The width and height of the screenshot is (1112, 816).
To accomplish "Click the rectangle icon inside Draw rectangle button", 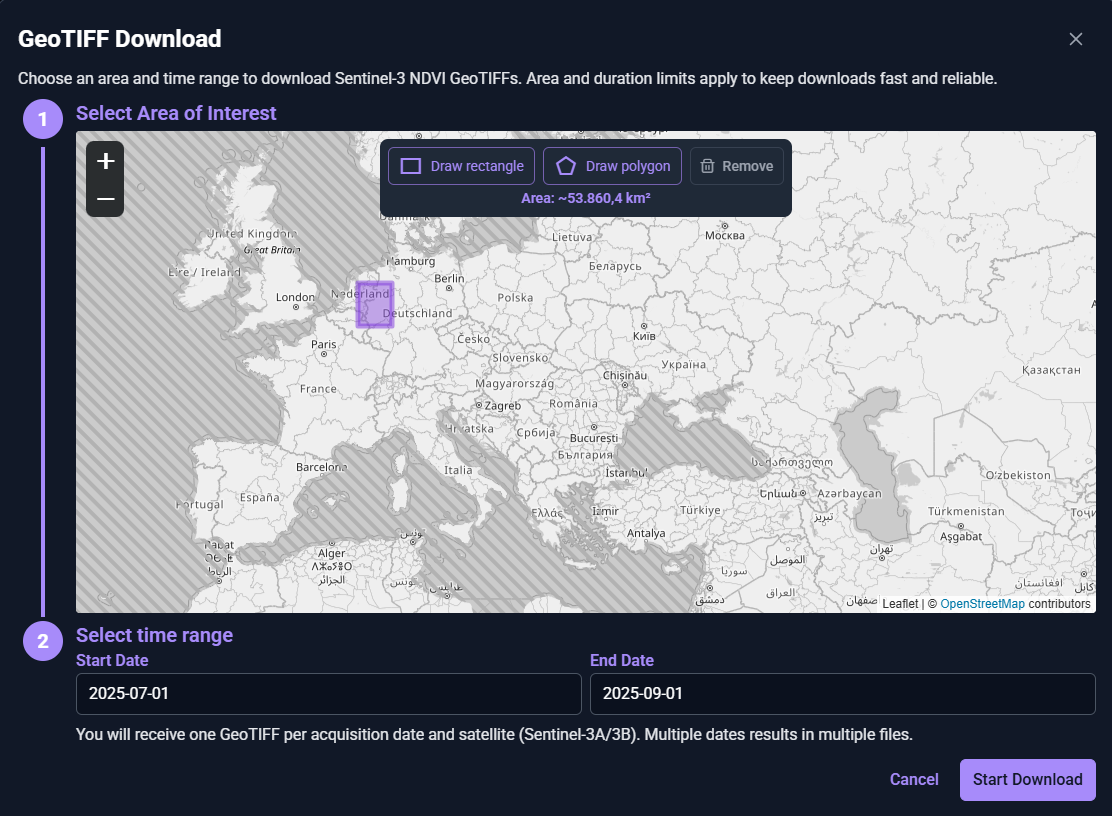I will pyautogui.click(x=412, y=165).
